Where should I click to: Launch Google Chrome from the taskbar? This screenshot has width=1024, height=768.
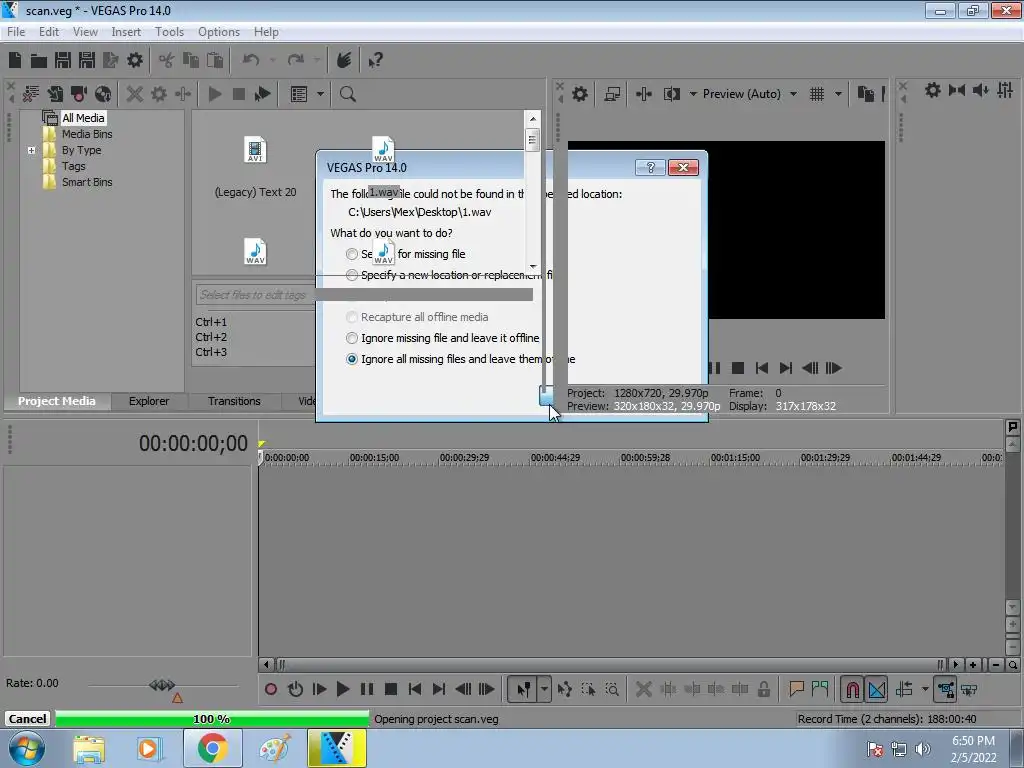click(213, 748)
